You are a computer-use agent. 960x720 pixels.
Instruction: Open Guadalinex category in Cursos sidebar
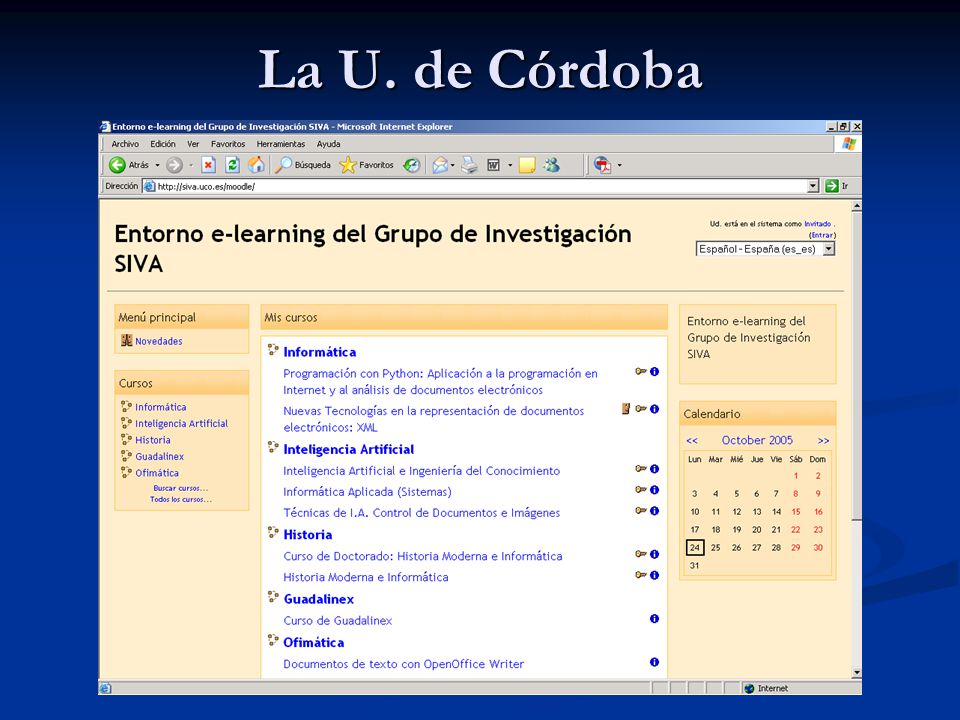pos(159,456)
